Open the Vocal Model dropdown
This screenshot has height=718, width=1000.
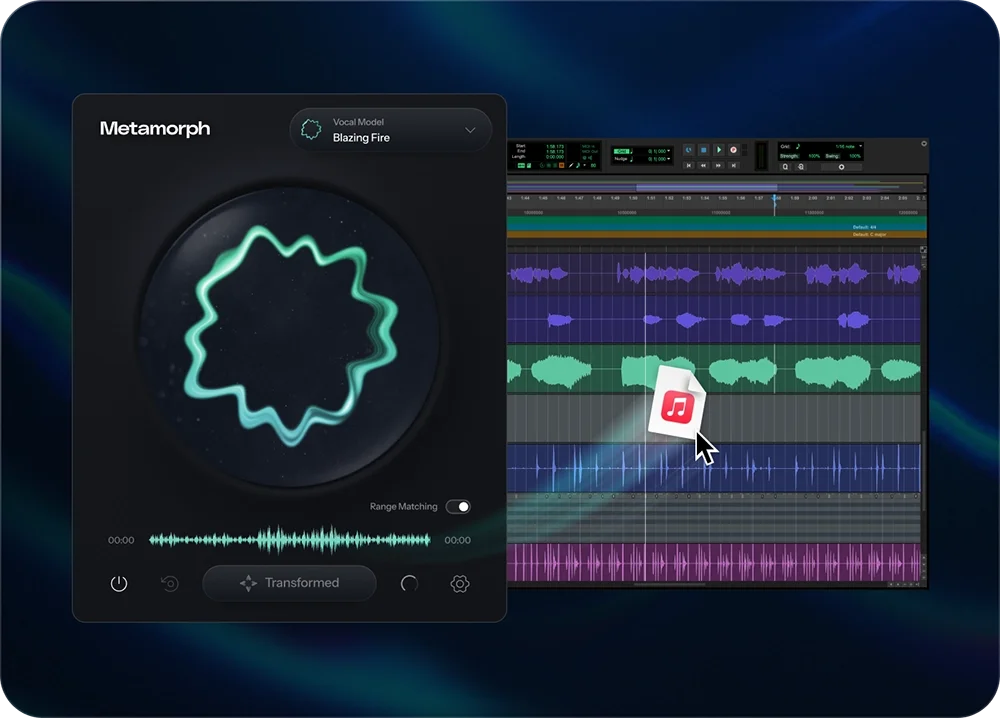391,129
